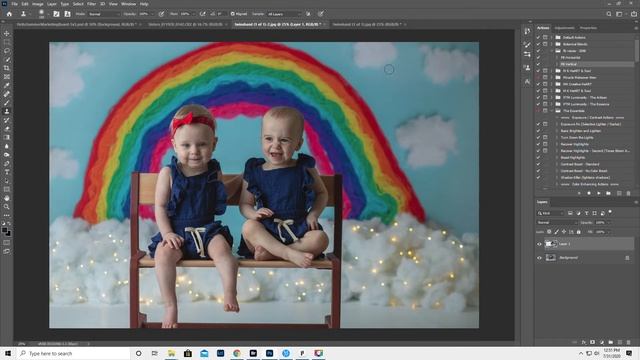The height and width of the screenshot is (360, 640).
Task: Lock all for the layer
Action: tap(578, 232)
